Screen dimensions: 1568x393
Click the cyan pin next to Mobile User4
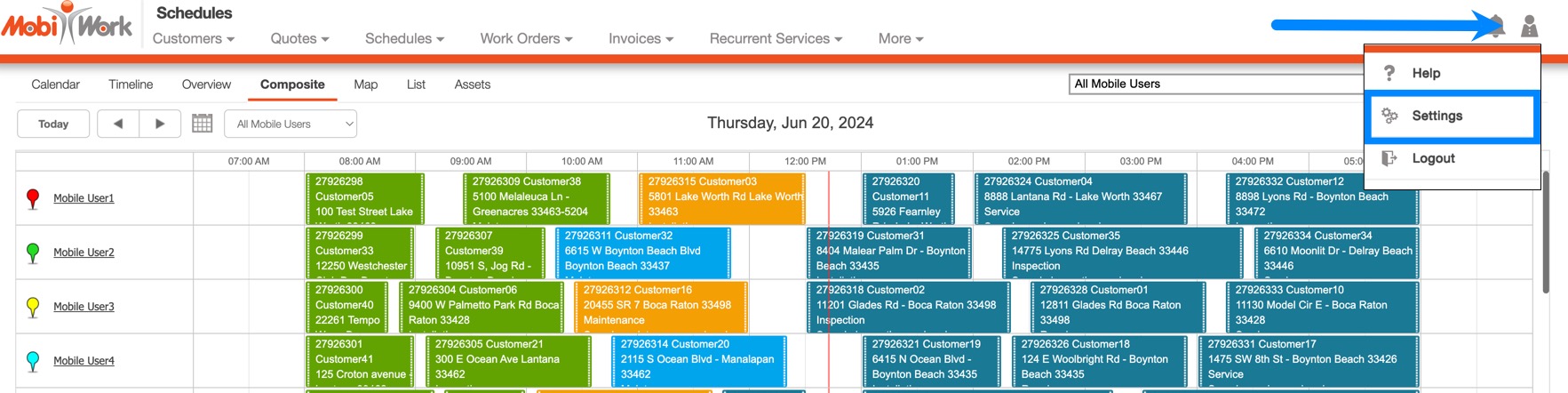coord(33,361)
